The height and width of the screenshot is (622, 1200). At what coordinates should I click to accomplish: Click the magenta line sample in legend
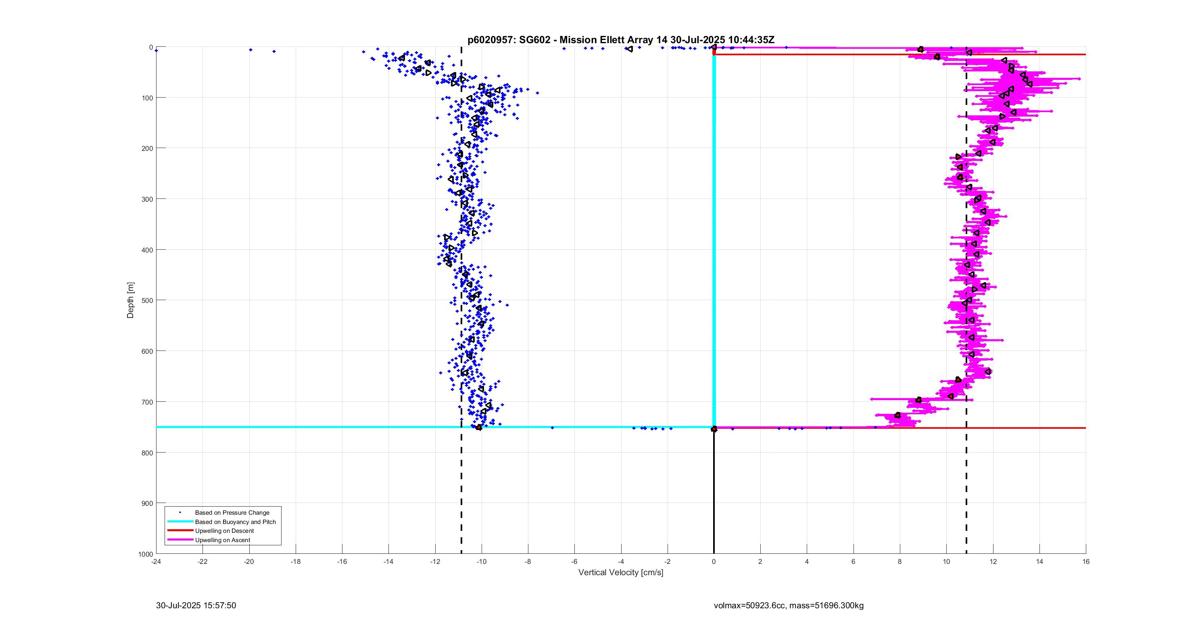[179, 540]
